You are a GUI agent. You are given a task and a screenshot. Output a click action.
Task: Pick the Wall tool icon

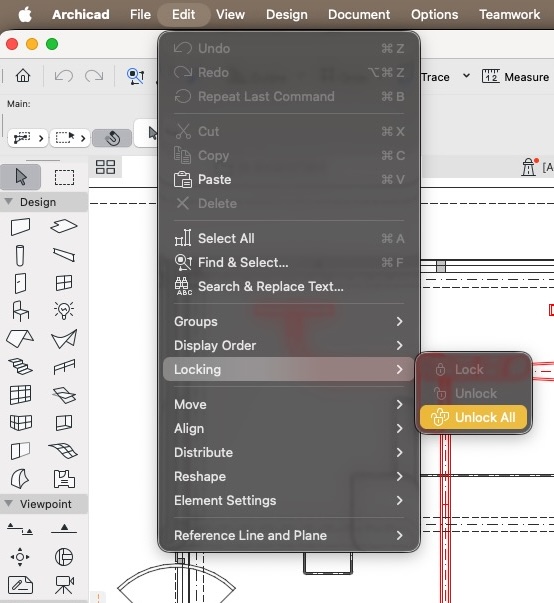pos(20,227)
